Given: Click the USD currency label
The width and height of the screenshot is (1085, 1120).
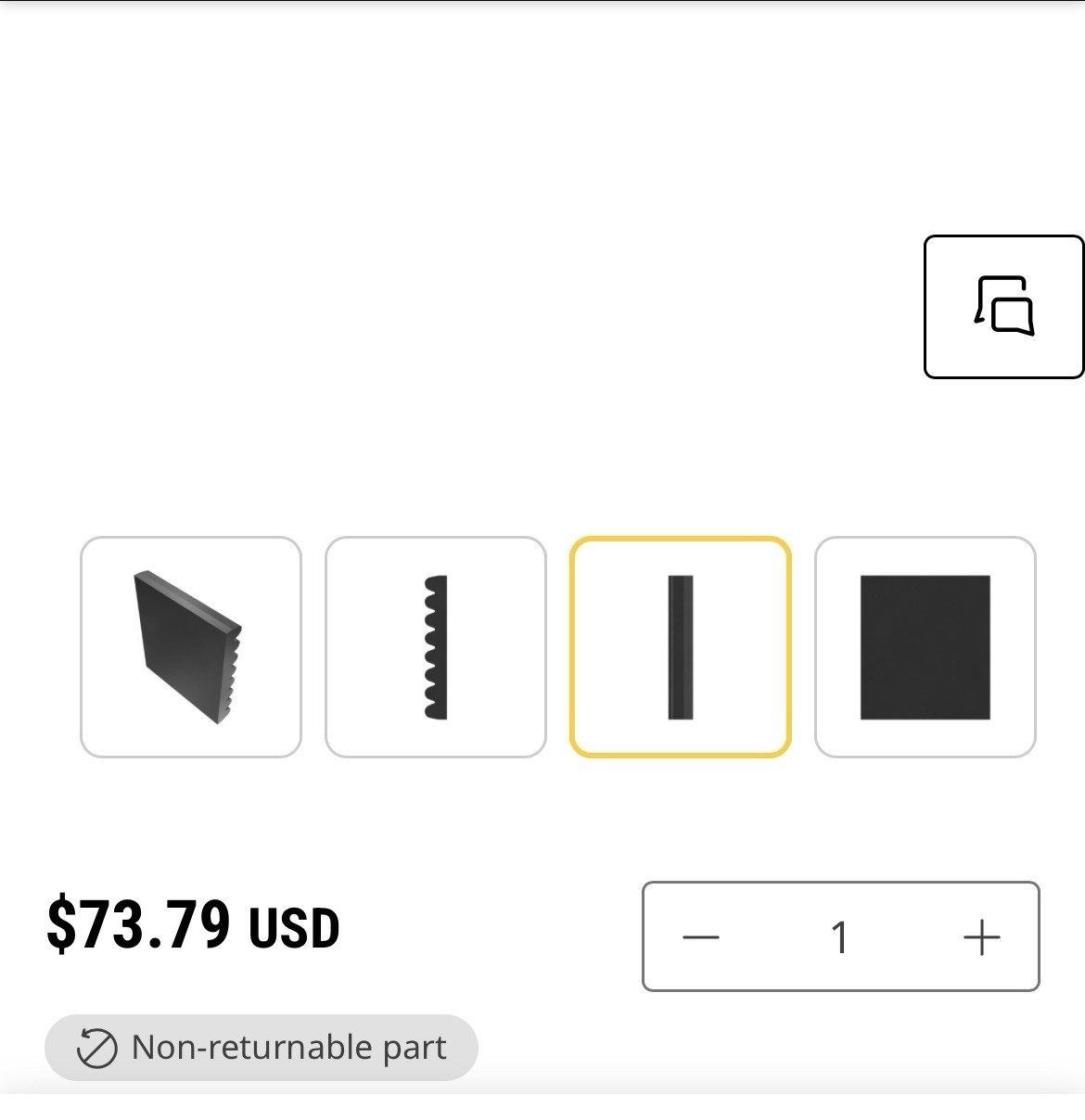Looking at the screenshot, I should (293, 928).
